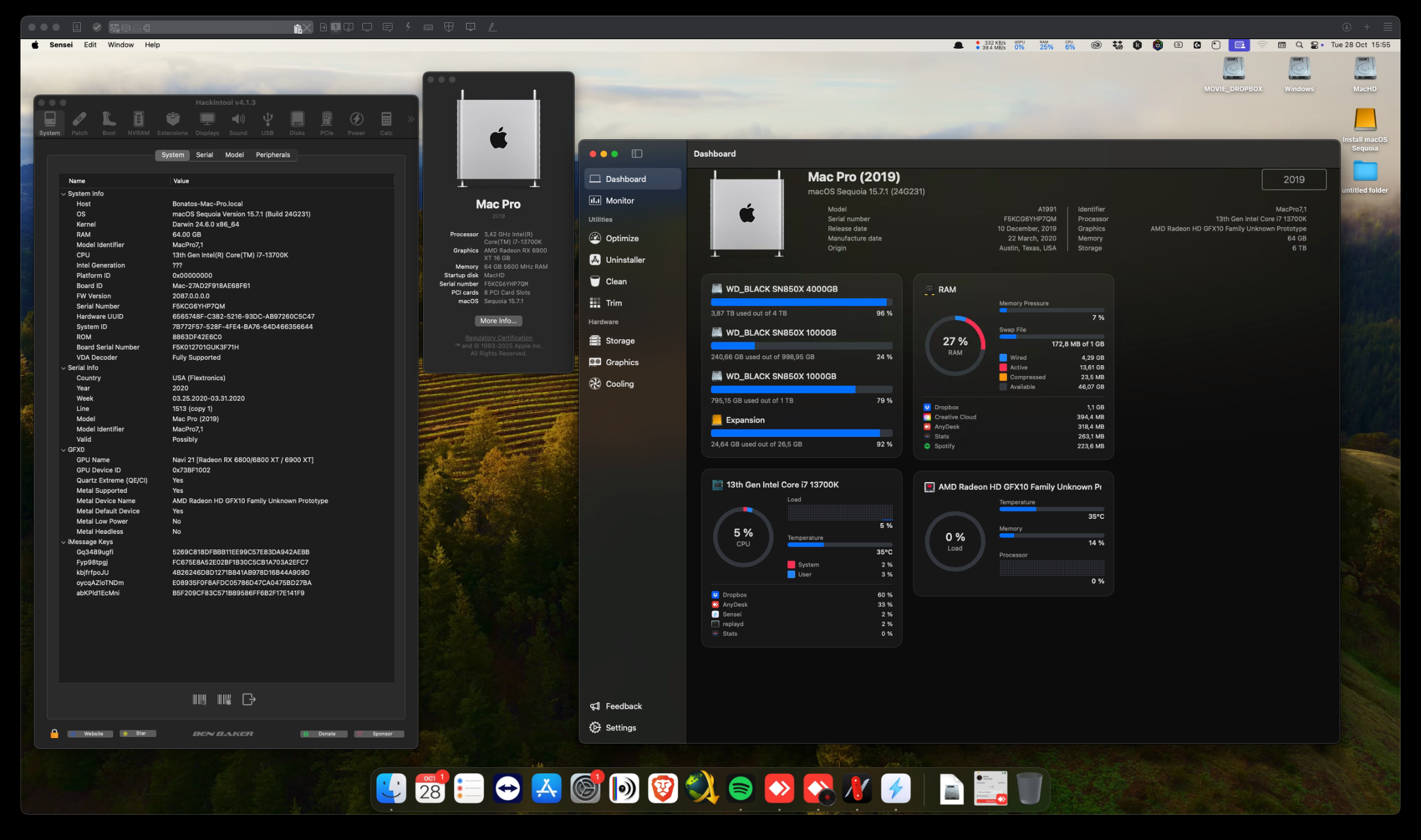Select Optimize in Sensei sidebar

coord(622,239)
